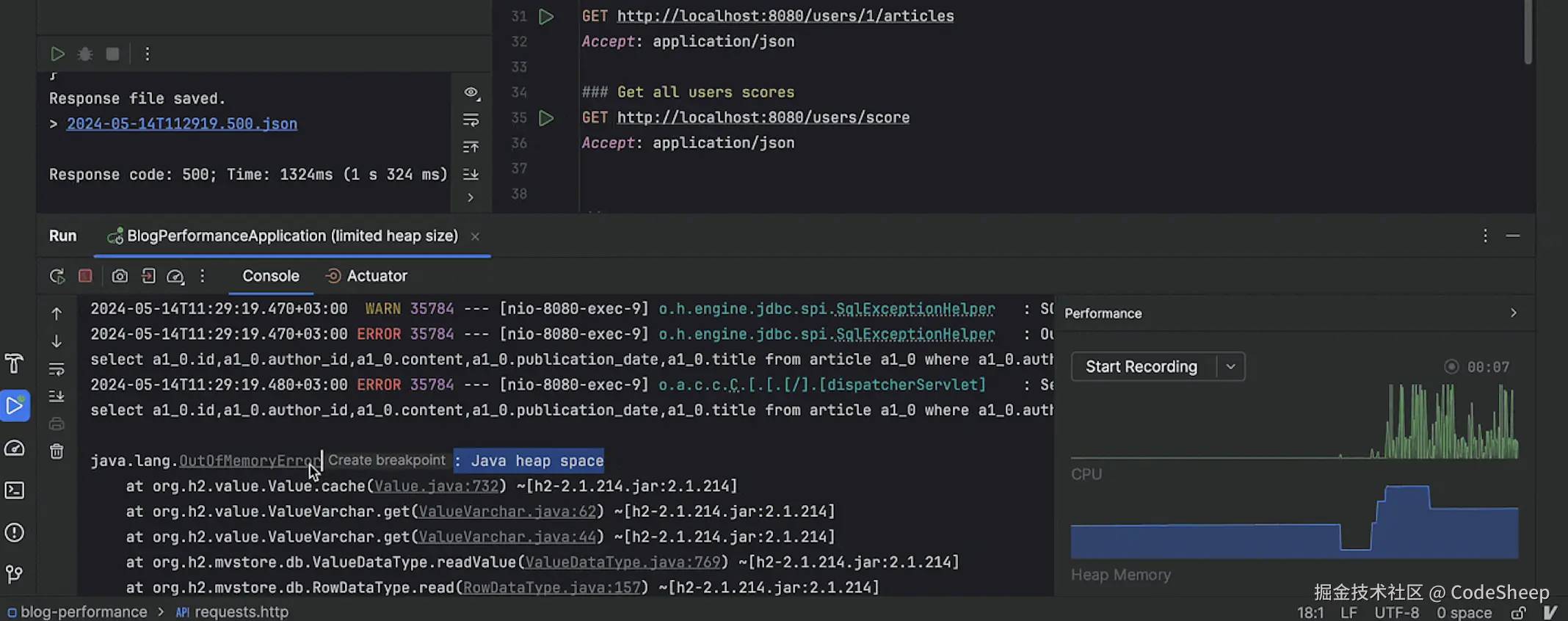
Task: Open ValueVarchar.java:44 stack trace link
Action: tap(507, 537)
